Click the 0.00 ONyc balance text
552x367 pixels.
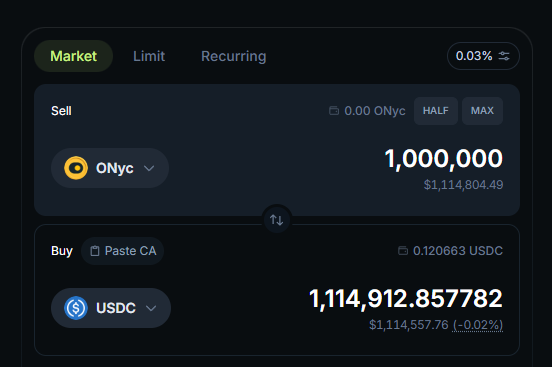[x=375, y=111]
